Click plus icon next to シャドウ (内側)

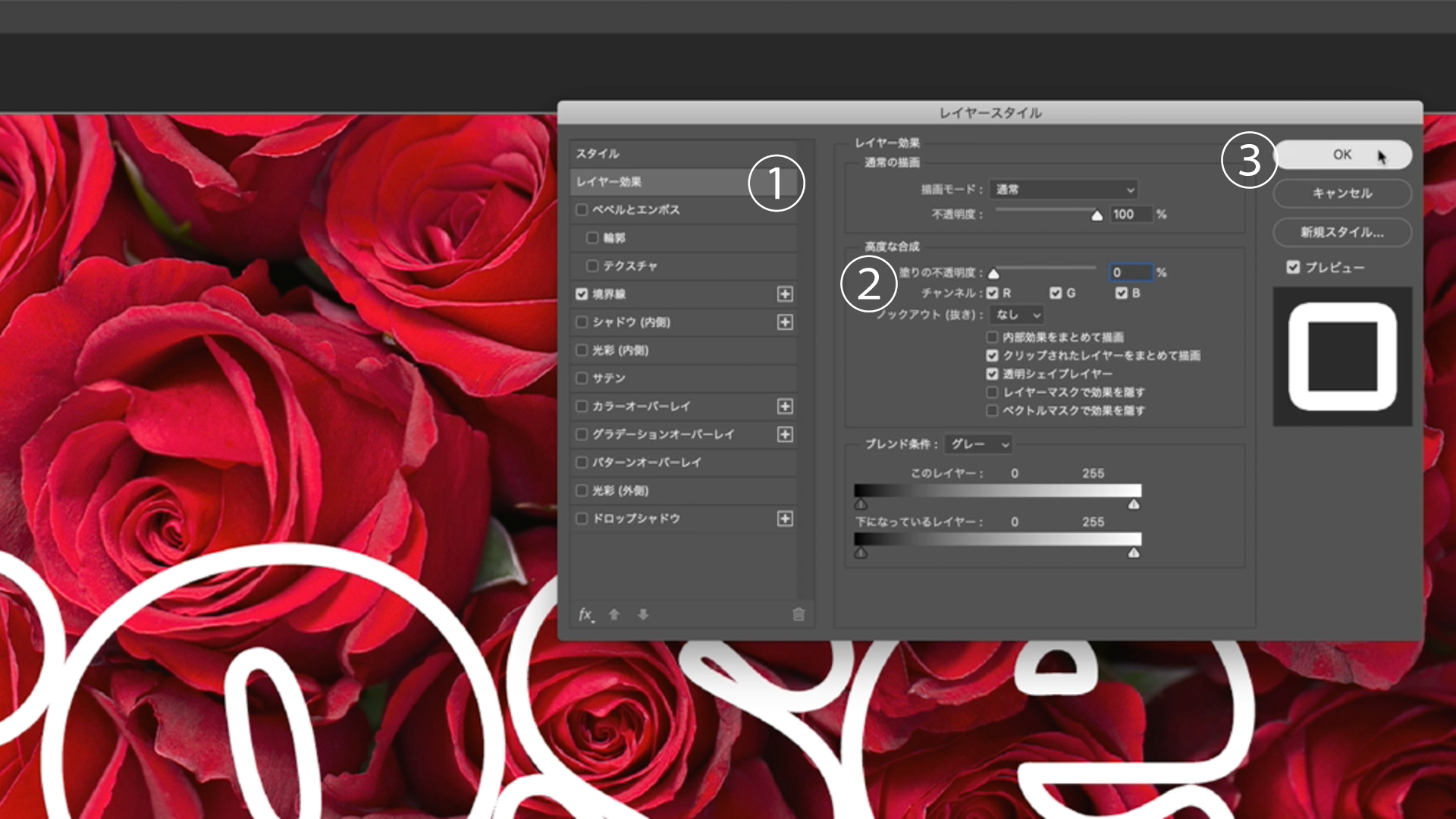785,322
